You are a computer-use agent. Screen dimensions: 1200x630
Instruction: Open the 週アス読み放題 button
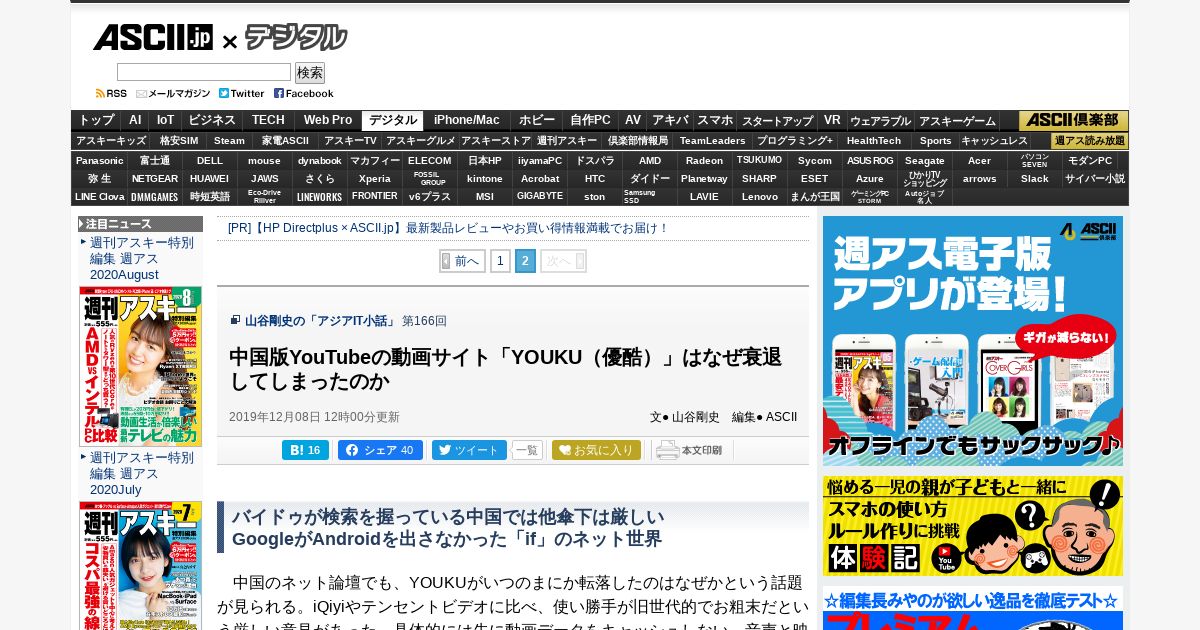(x=1090, y=141)
